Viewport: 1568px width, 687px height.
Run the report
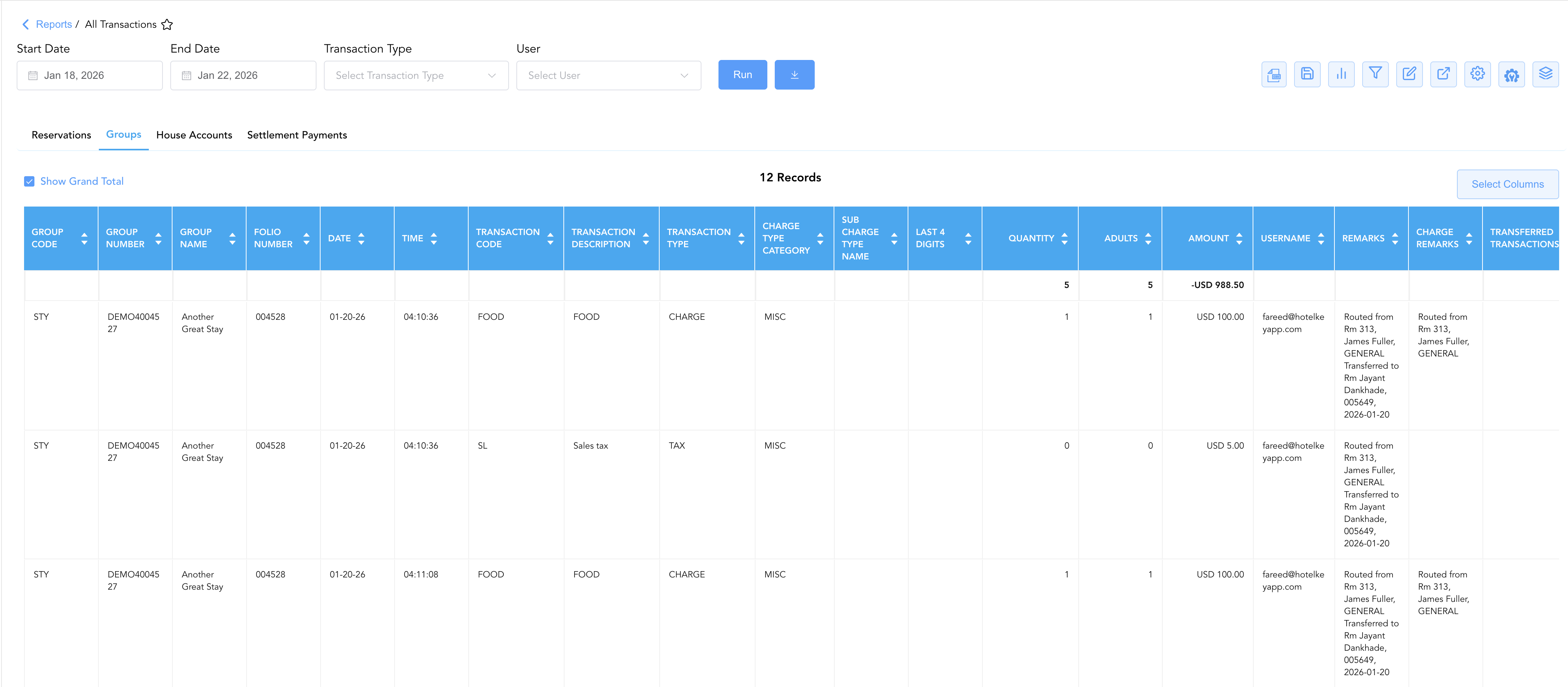tap(743, 75)
